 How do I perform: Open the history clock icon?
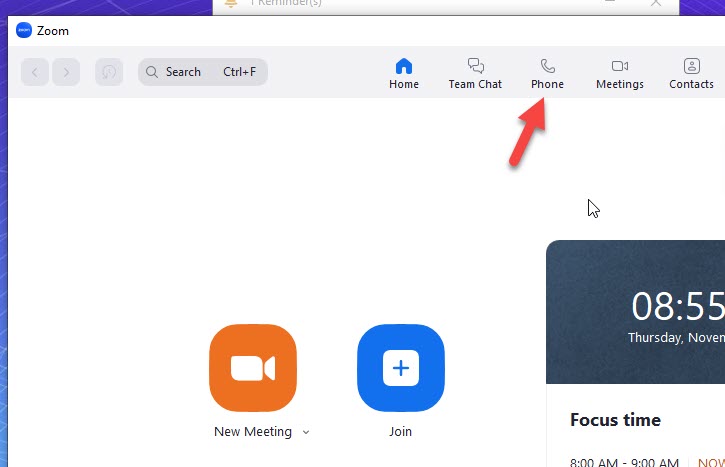click(108, 72)
